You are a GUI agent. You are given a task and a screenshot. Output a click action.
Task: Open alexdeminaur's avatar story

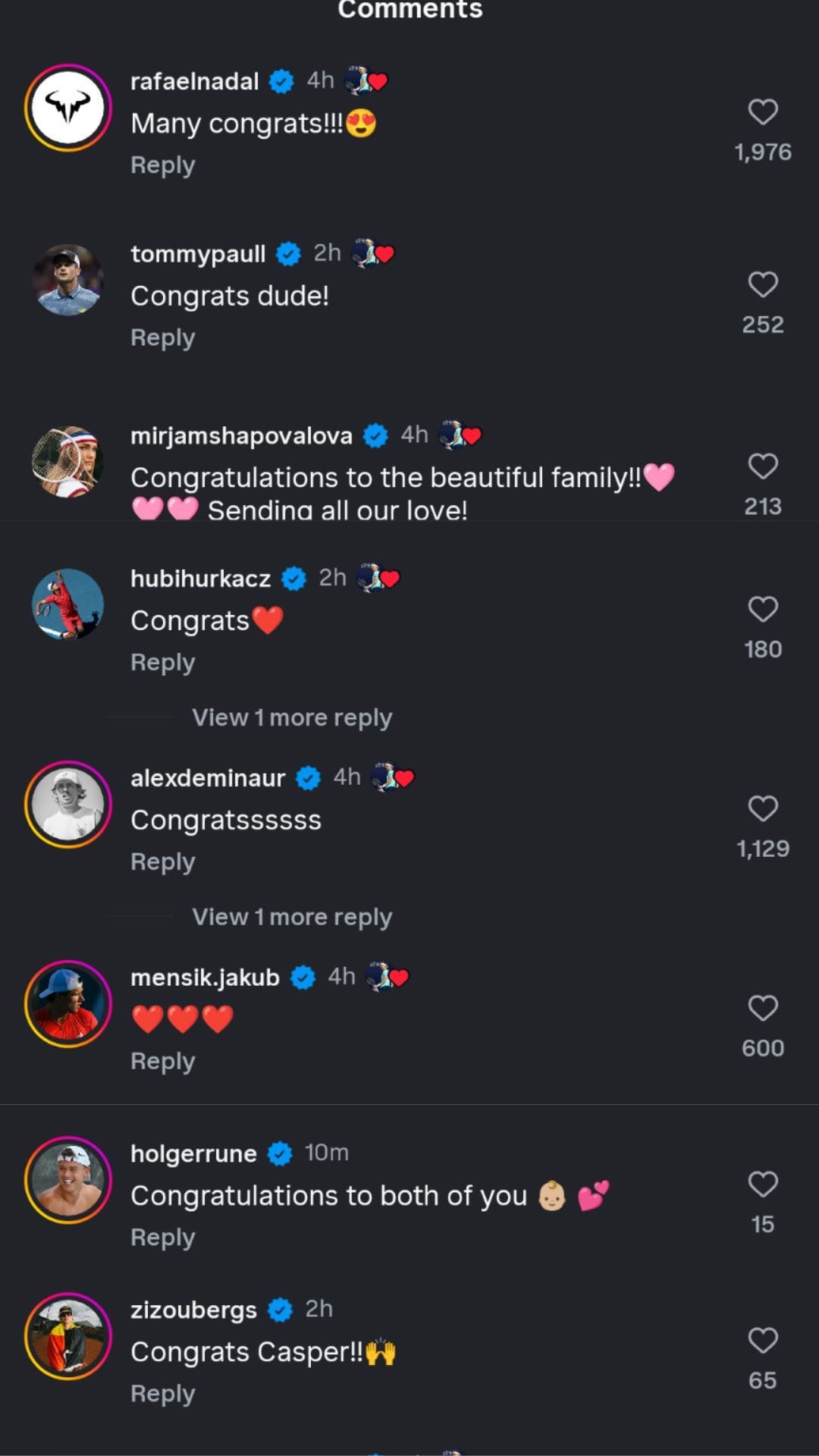[x=68, y=804]
